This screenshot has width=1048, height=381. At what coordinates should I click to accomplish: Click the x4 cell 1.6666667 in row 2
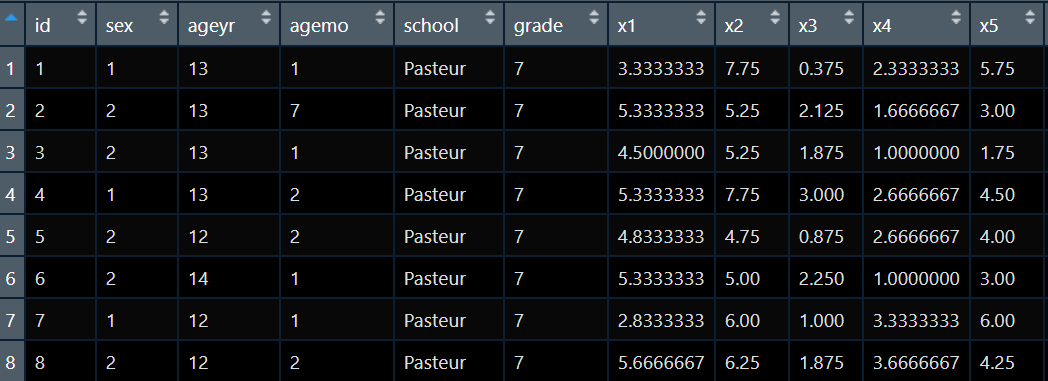pos(916,110)
